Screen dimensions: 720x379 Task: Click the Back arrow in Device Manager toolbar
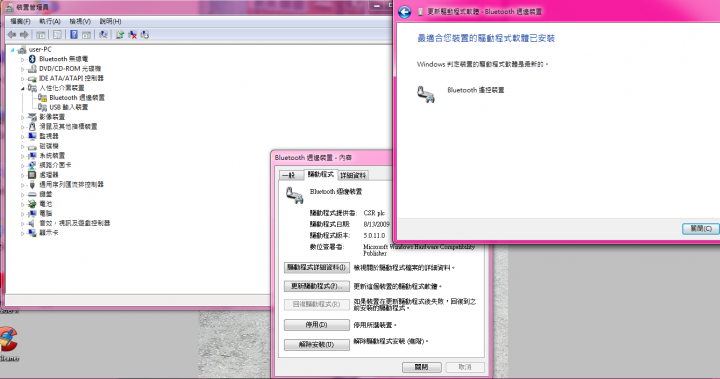12,34
